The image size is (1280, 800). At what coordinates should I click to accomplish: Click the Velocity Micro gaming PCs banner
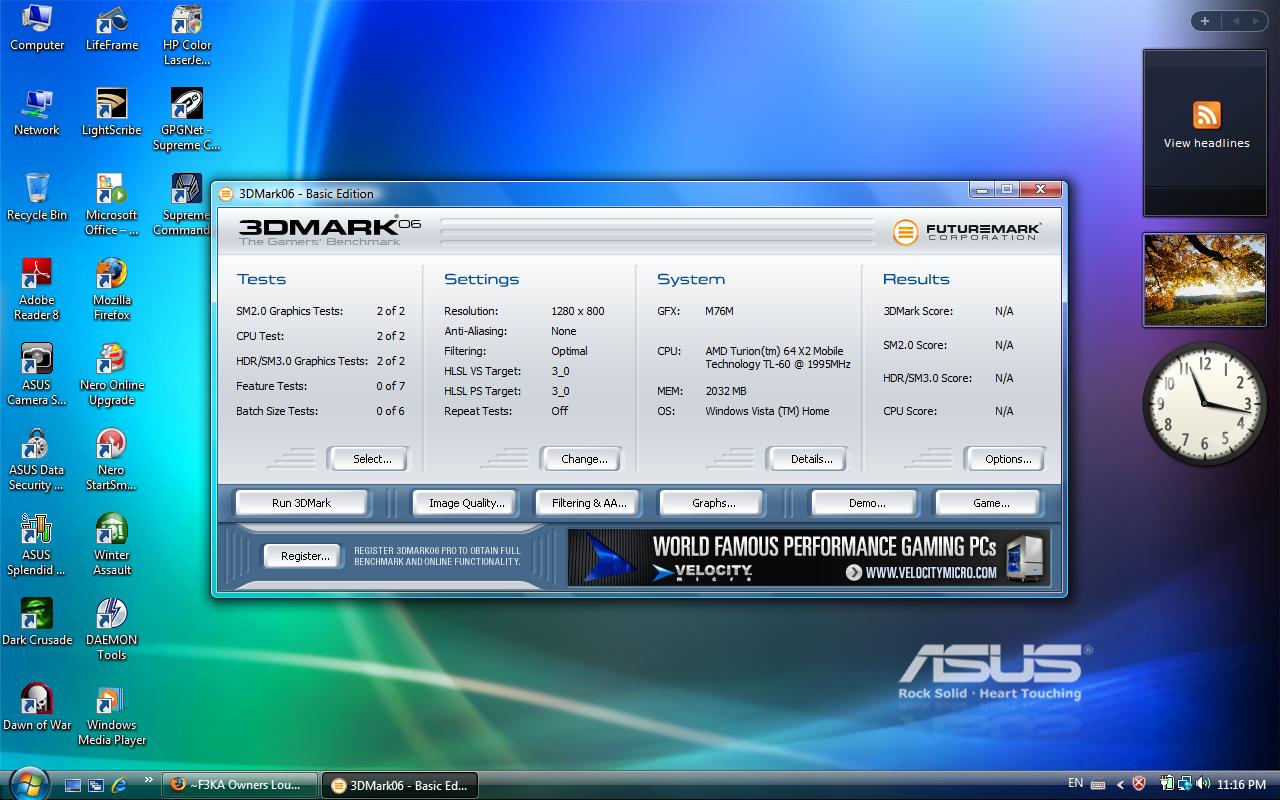click(x=809, y=557)
